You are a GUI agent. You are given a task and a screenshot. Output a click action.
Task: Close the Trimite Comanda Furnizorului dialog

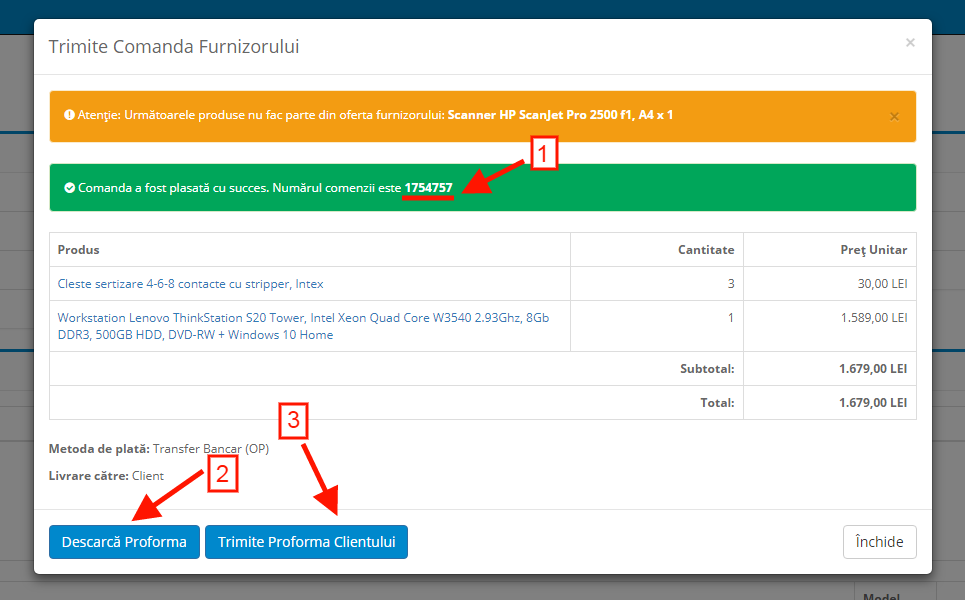pyautogui.click(x=909, y=43)
